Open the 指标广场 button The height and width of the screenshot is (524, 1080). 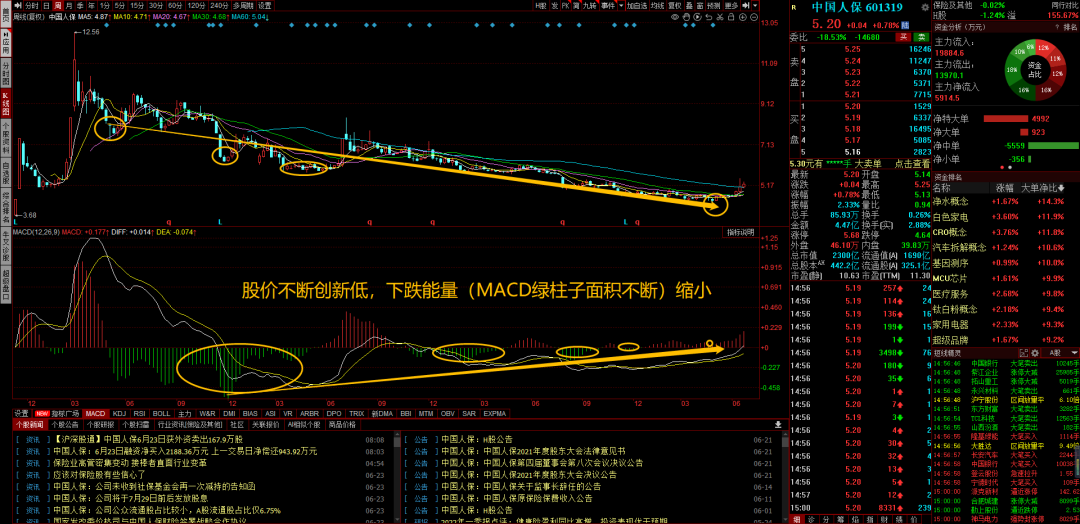[x=58, y=414]
